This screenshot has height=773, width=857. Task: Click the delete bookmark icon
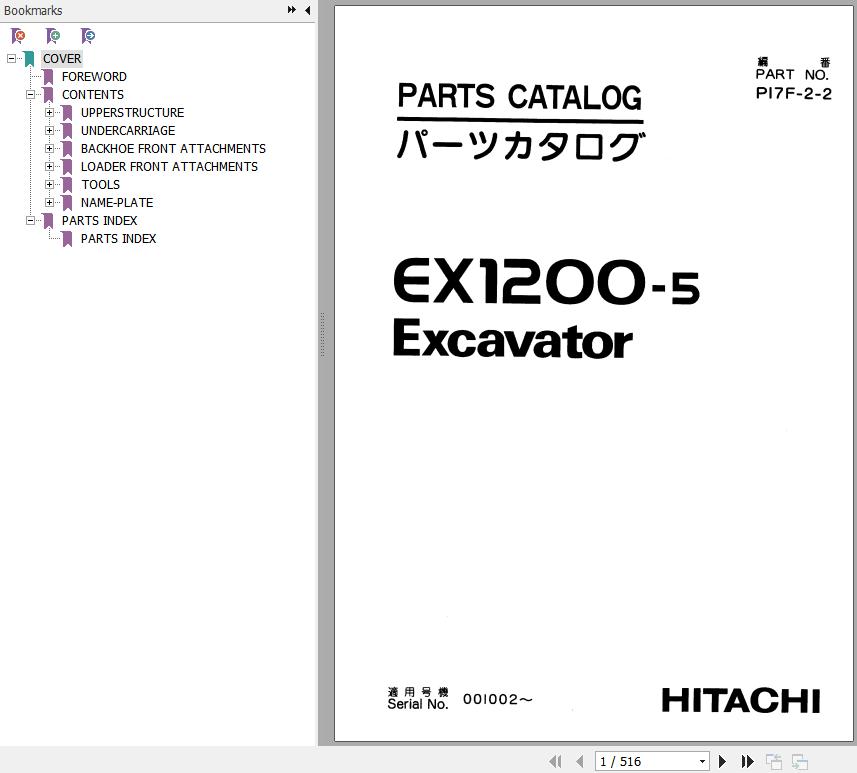pos(18,36)
